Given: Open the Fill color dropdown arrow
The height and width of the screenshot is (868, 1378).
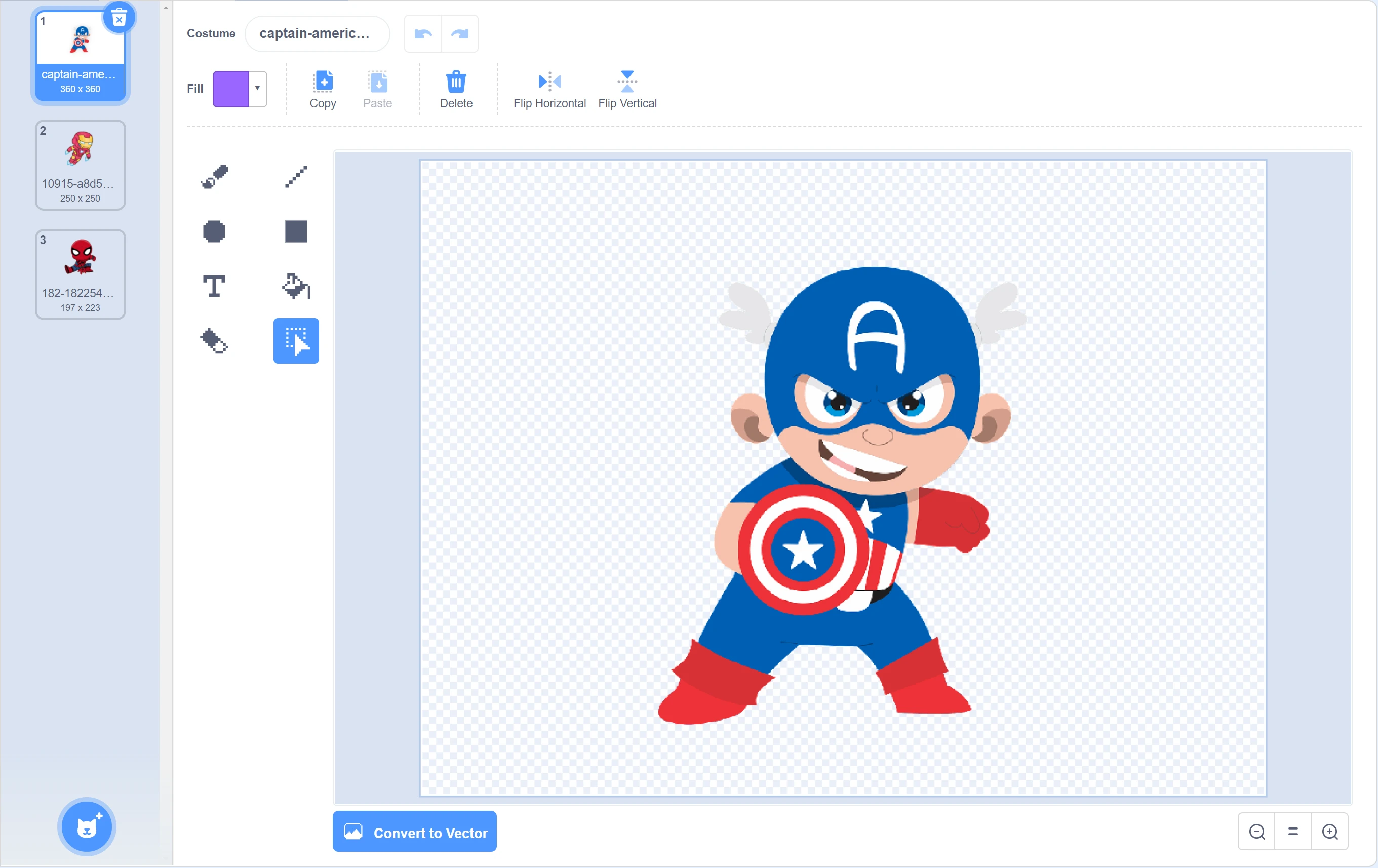Looking at the screenshot, I should 257,88.
